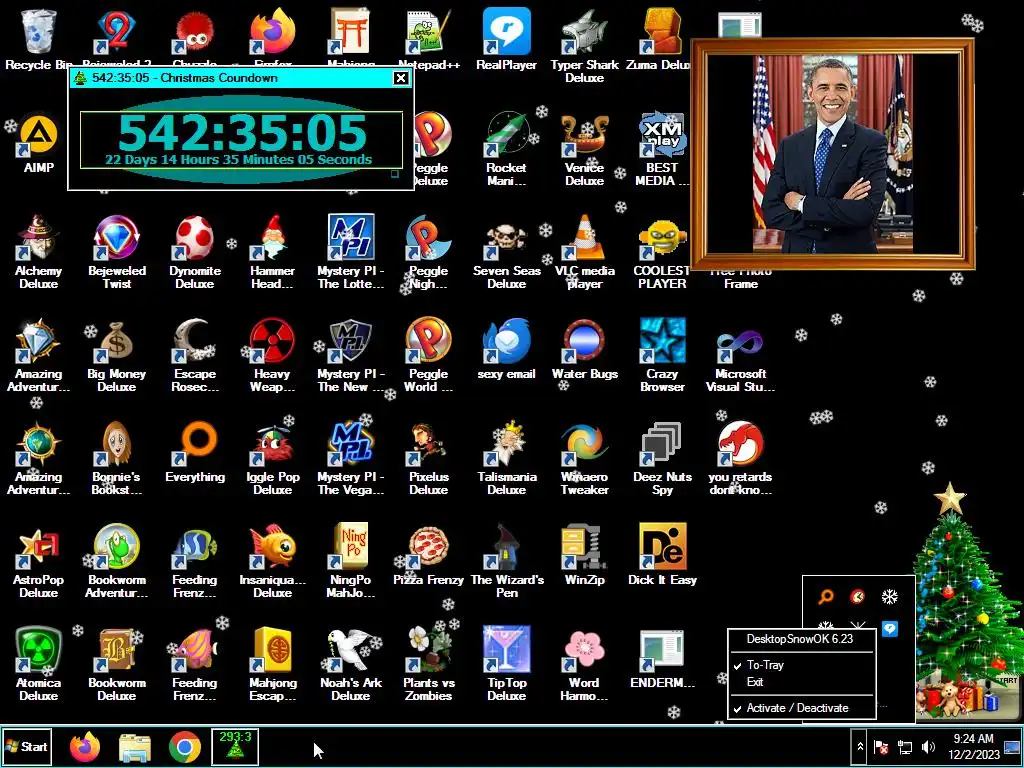Launch Water Bugs shortcut
Image resolution: width=1024 pixels, height=768 pixels.
(x=584, y=348)
